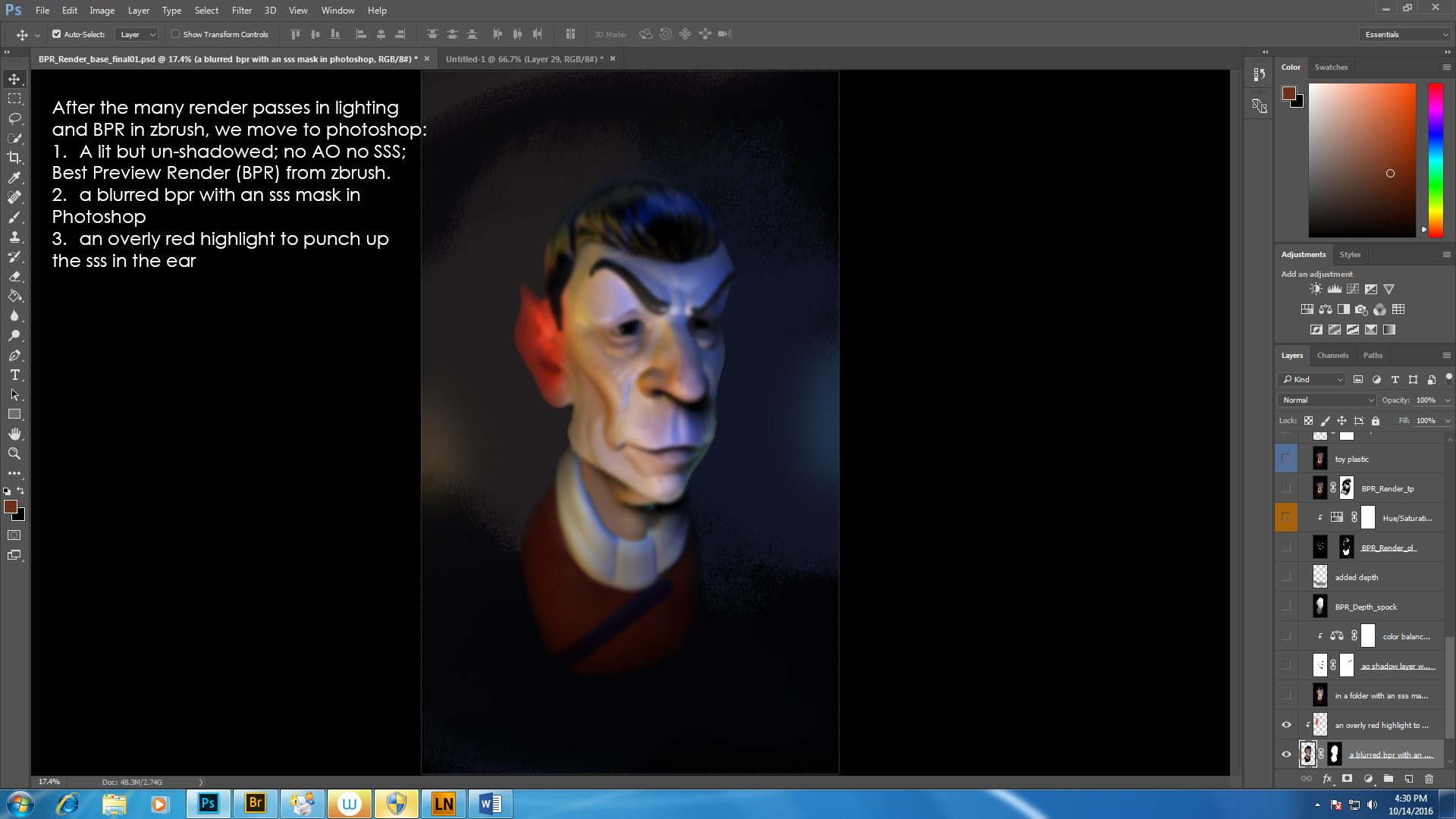Viewport: 1456px width, 819px height.
Task: Add Hue/Saturation adjustment icon
Action: (1307, 309)
